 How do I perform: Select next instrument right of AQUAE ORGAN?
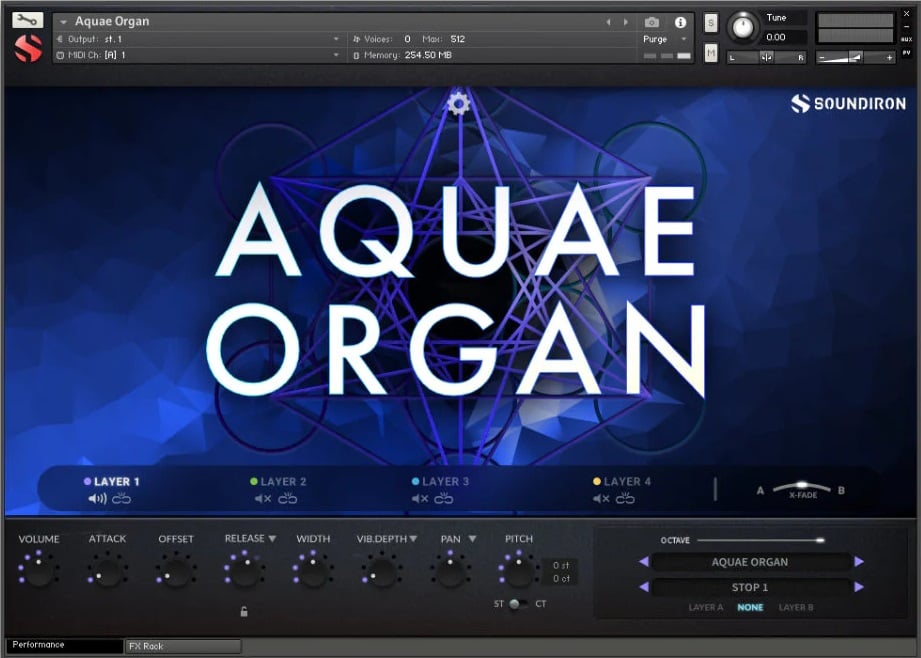click(x=859, y=562)
